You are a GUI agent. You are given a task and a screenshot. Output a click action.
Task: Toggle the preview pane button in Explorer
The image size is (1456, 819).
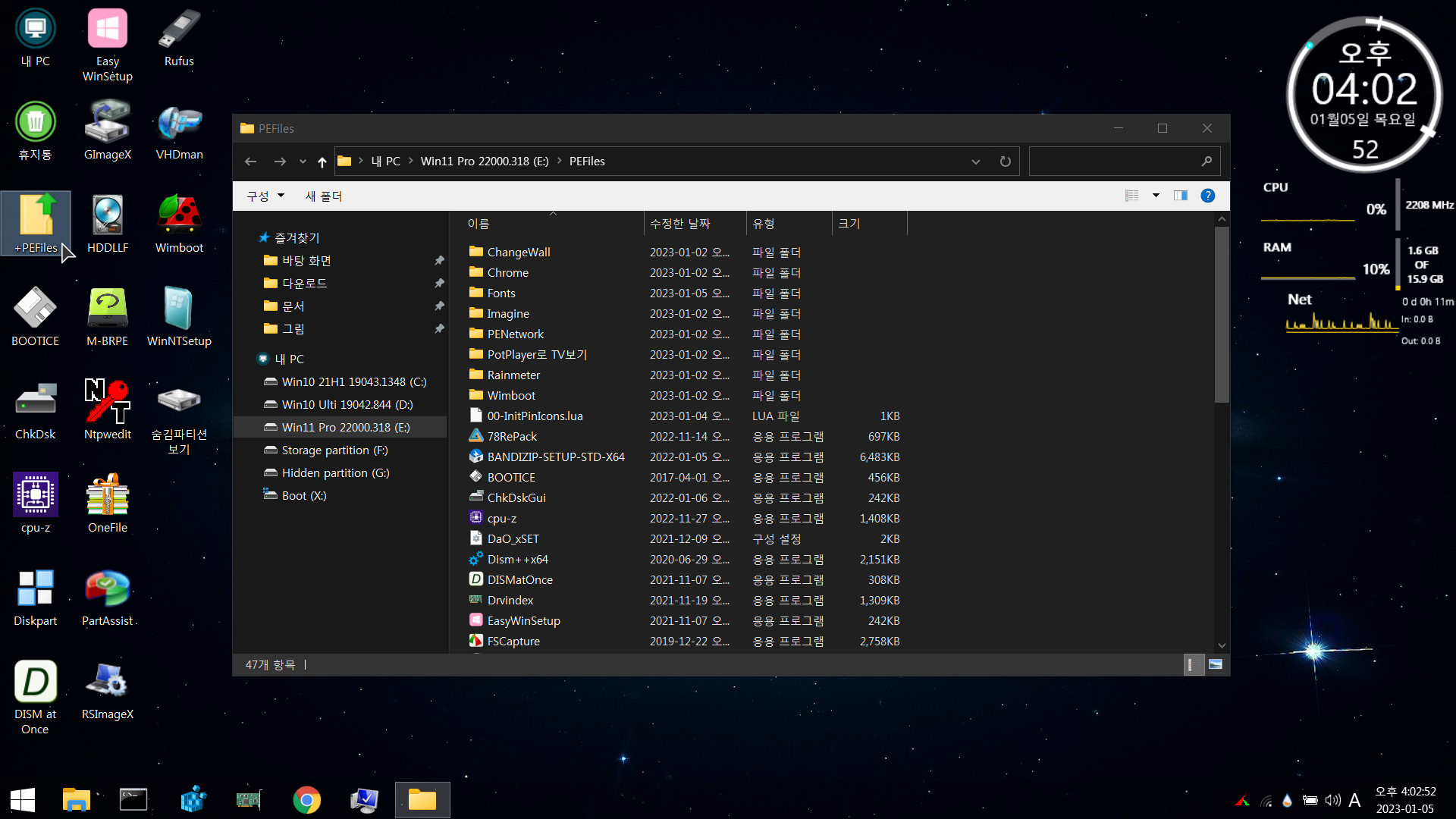[1181, 196]
